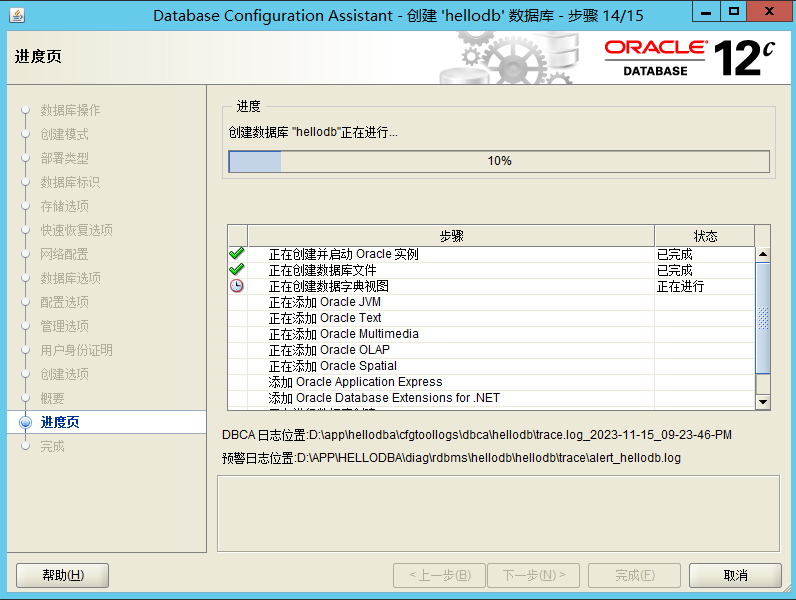Minimize the Database Configuration Assistant window
Viewport: 796px width, 600px height.
[706, 12]
